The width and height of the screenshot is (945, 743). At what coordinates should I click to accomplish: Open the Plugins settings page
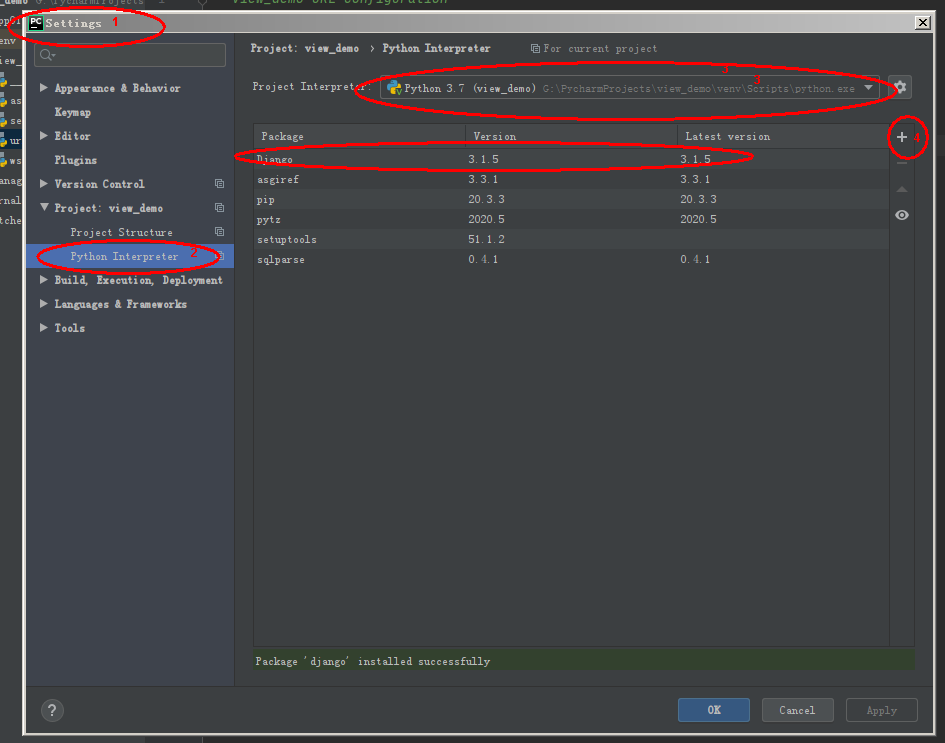click(75, 160)
